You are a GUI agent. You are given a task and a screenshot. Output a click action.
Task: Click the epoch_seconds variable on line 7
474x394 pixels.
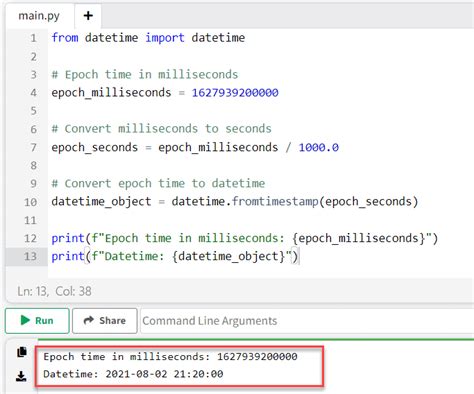[95, 148]
